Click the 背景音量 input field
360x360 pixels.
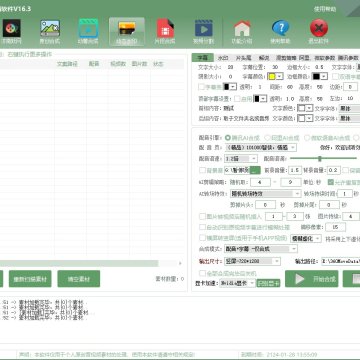333,170
